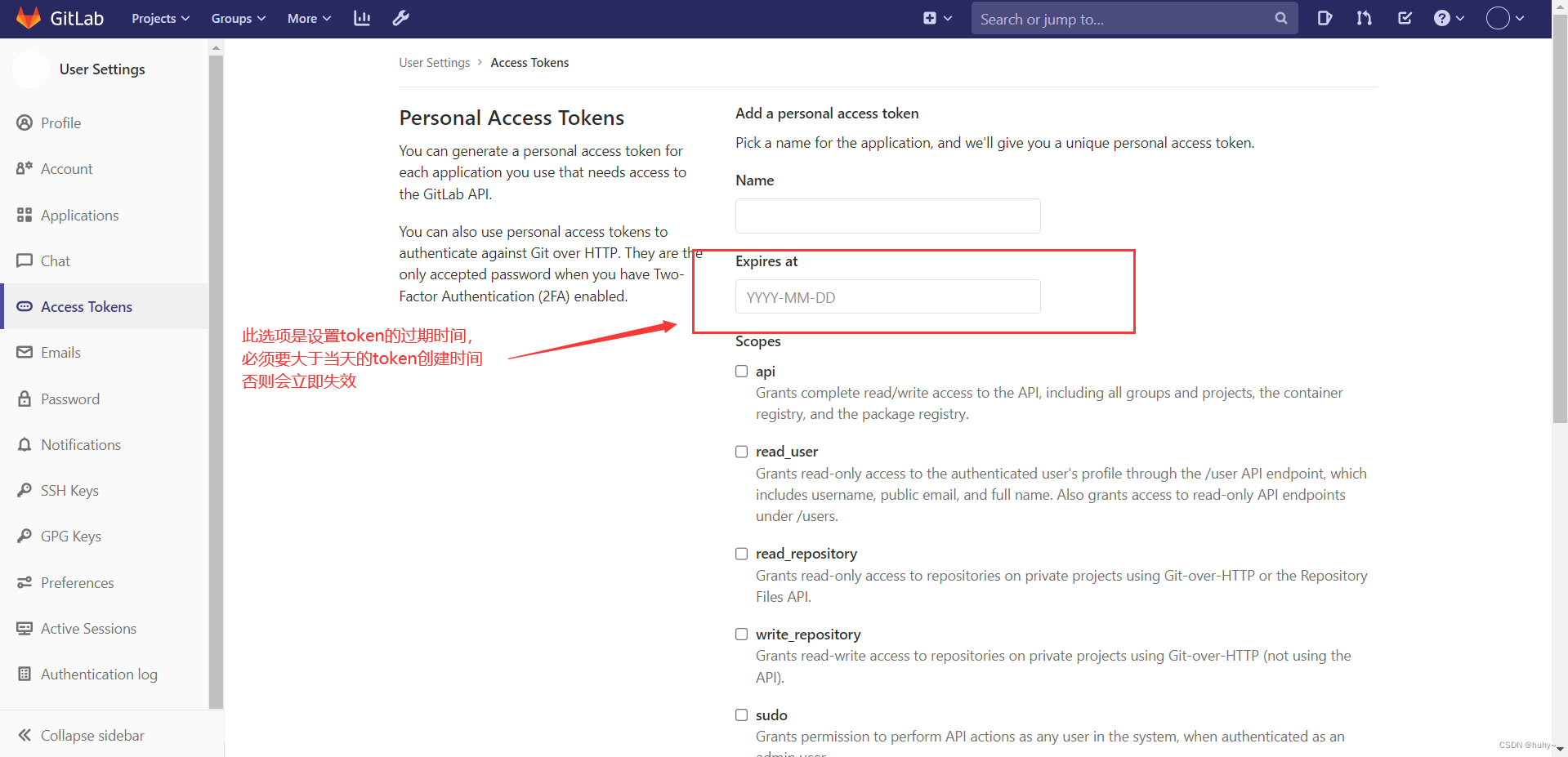Open the Admin Area wrench icon
The image size is (1568, 757).
400,18
